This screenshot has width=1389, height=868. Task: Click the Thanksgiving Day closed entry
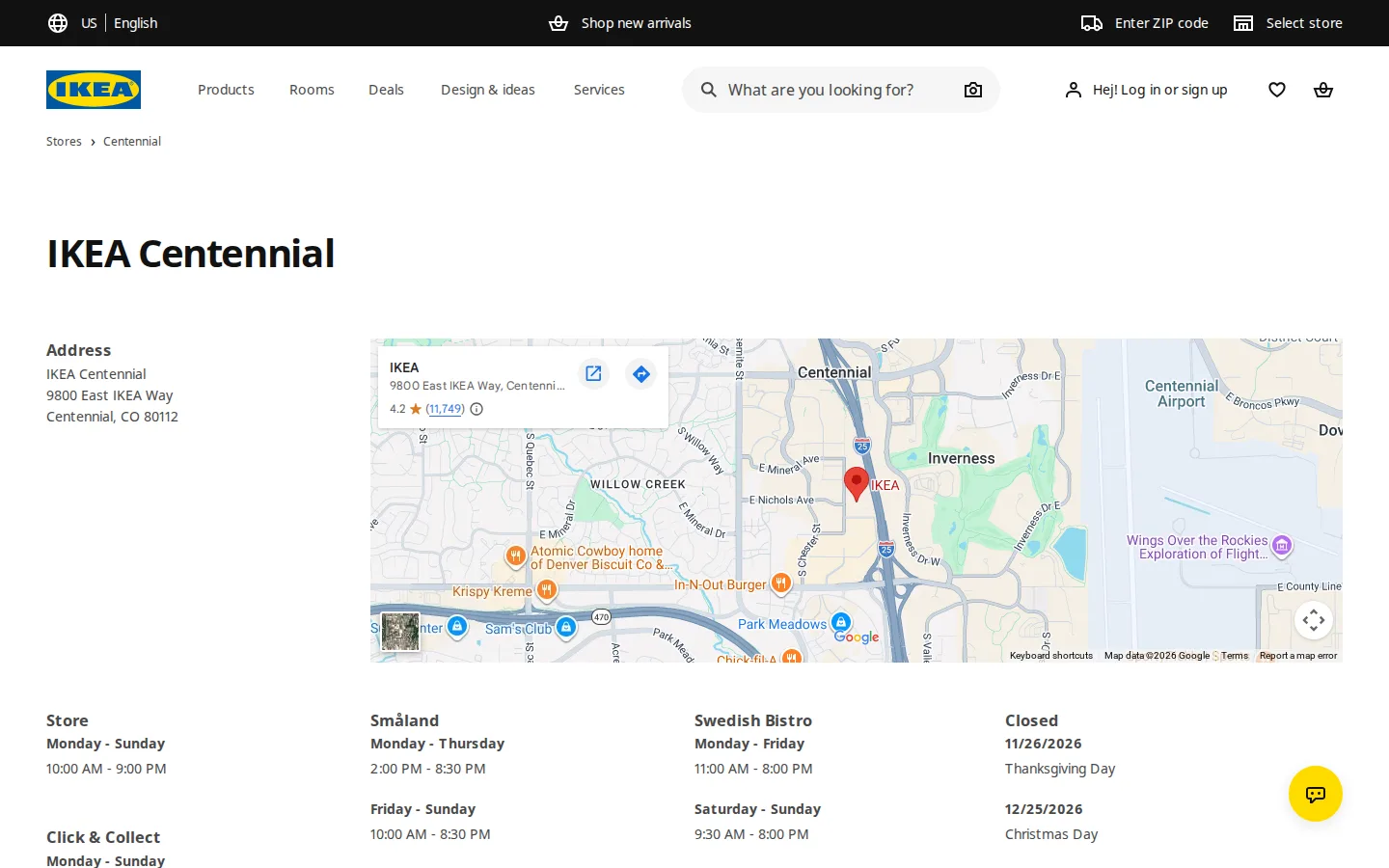click(1060, 769)
